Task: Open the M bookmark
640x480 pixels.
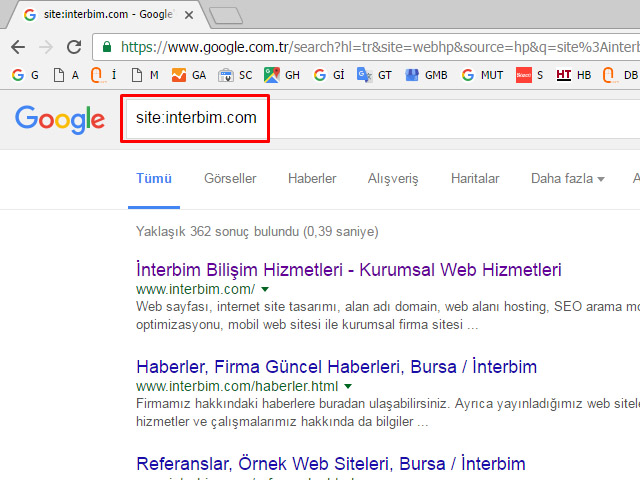Action: point(145,75)
